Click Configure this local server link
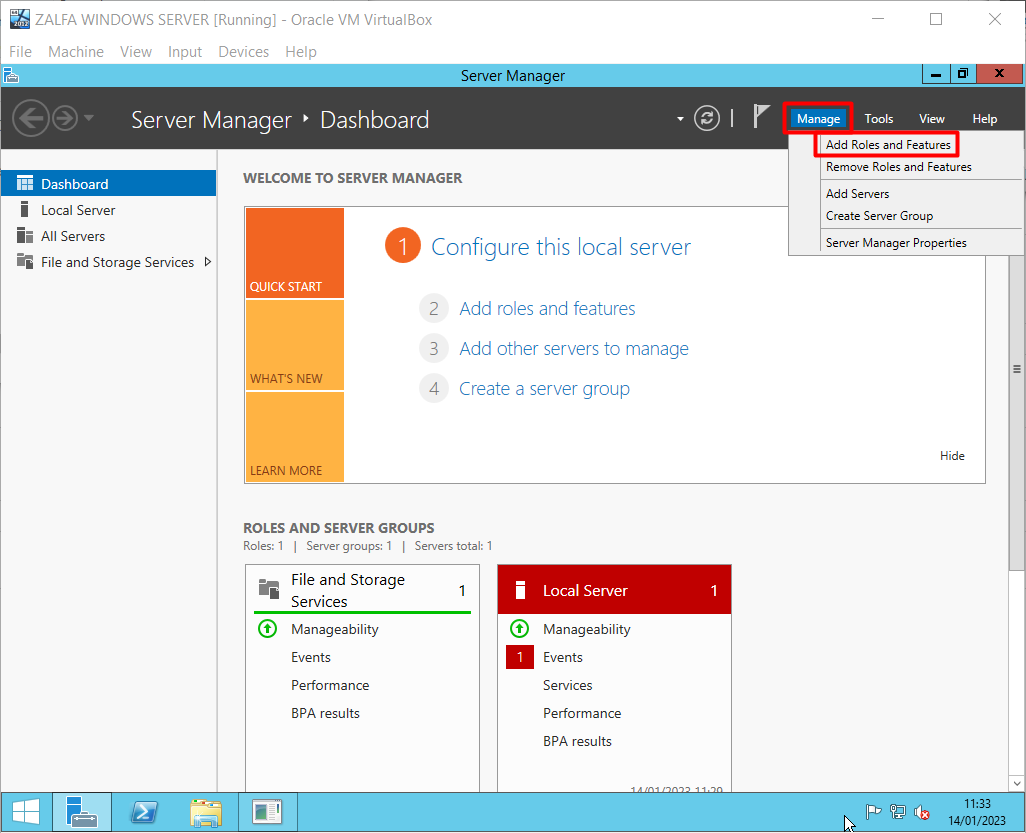 [x=561, y=247]
